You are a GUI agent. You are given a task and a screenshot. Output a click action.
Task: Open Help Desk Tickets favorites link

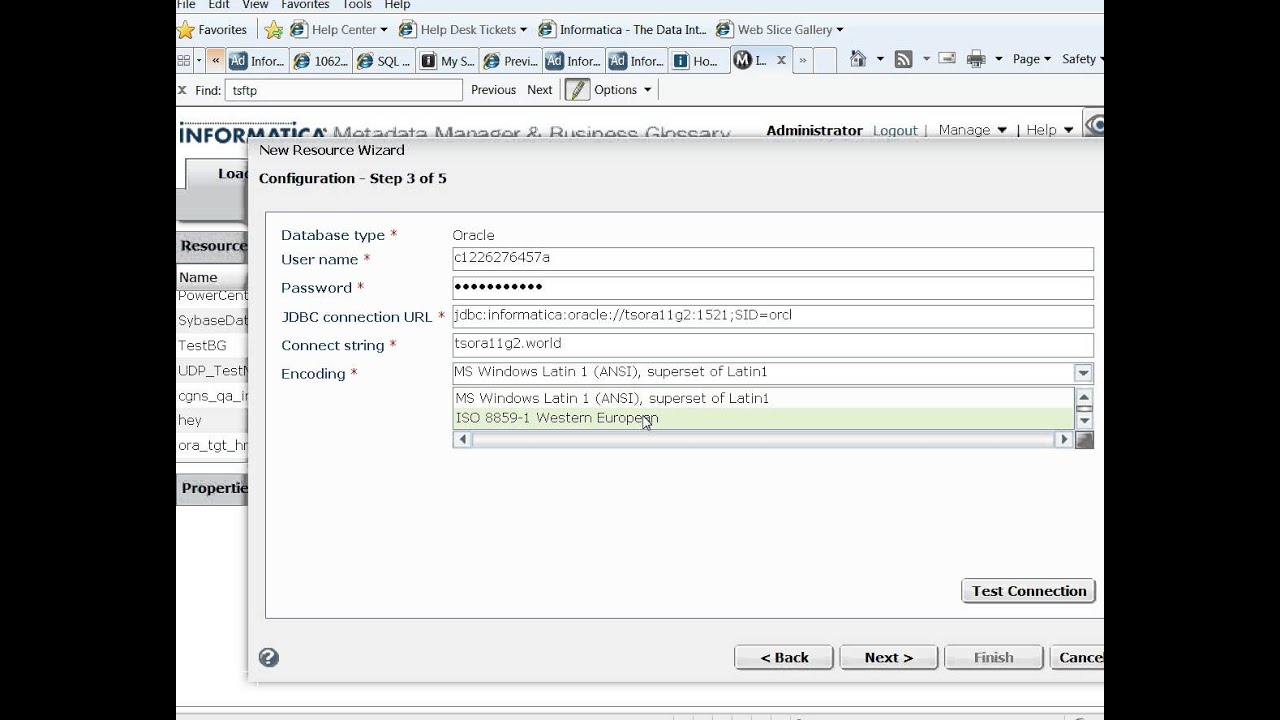pos(462,30)
